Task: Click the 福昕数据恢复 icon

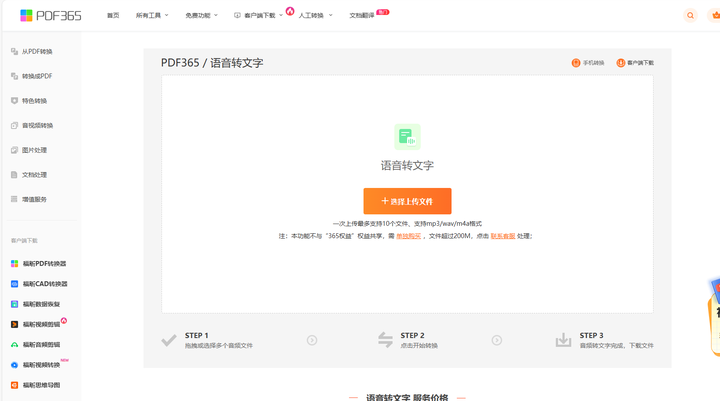Action: coord(14,304)
